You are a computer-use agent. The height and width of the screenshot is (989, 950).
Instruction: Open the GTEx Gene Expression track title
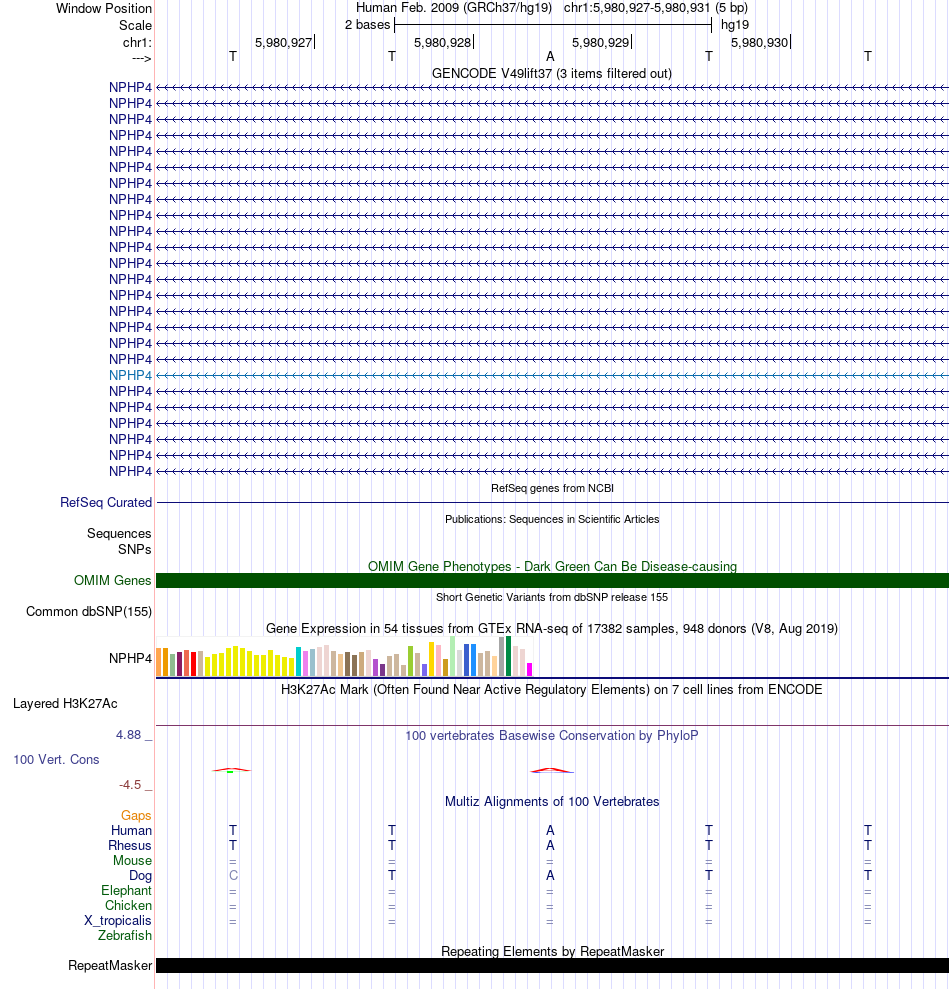pyautogui.click(x=552, y=629)
